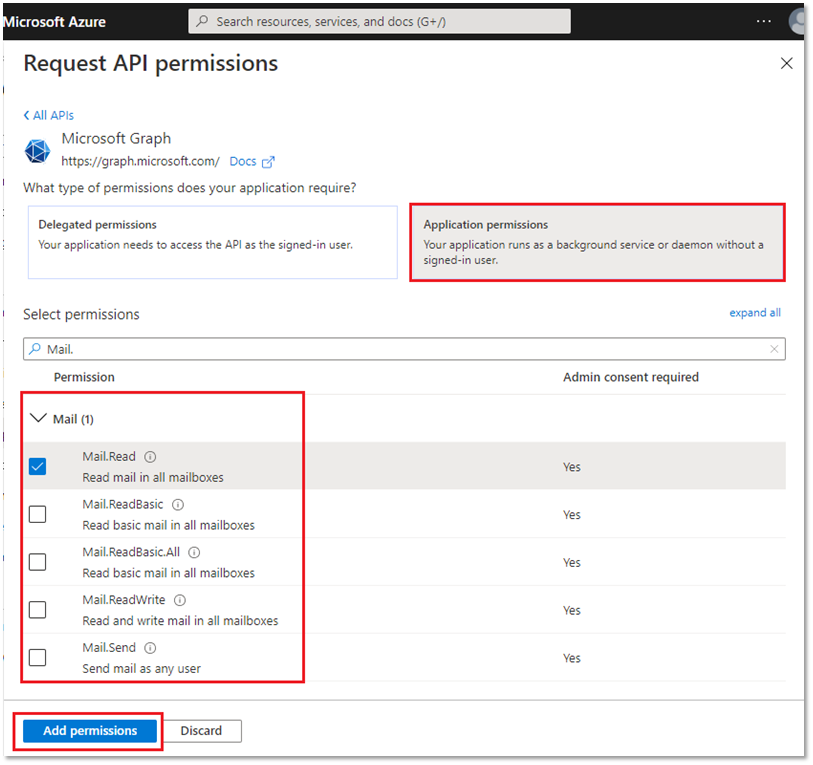This screenshot has height=765, width=813.
Task: Select the Application permissions option
Action: point(597,242)
